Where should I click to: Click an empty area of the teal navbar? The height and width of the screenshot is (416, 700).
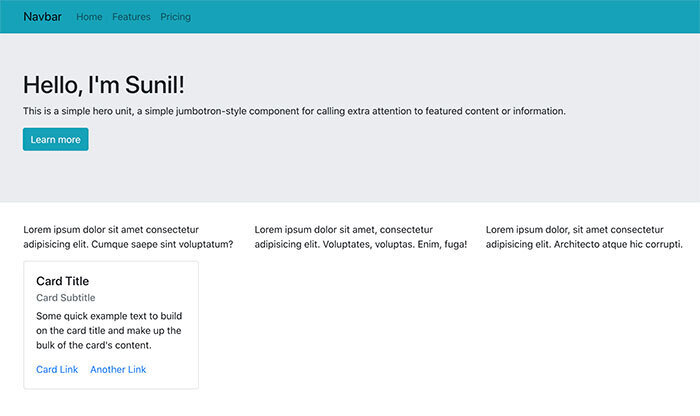pos(446,17)
